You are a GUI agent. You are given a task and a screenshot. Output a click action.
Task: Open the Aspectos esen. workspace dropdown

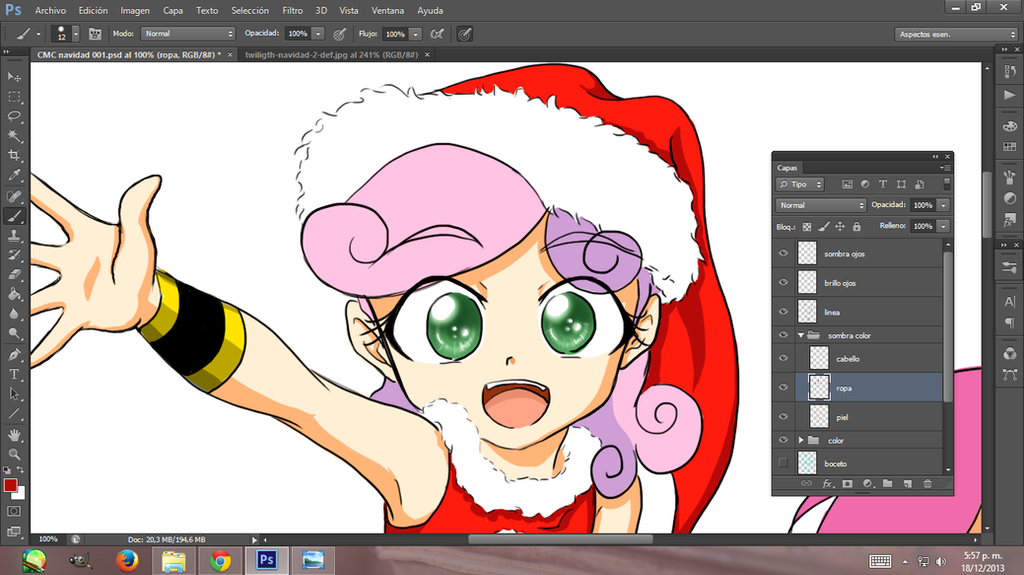[x=955, y=34]
